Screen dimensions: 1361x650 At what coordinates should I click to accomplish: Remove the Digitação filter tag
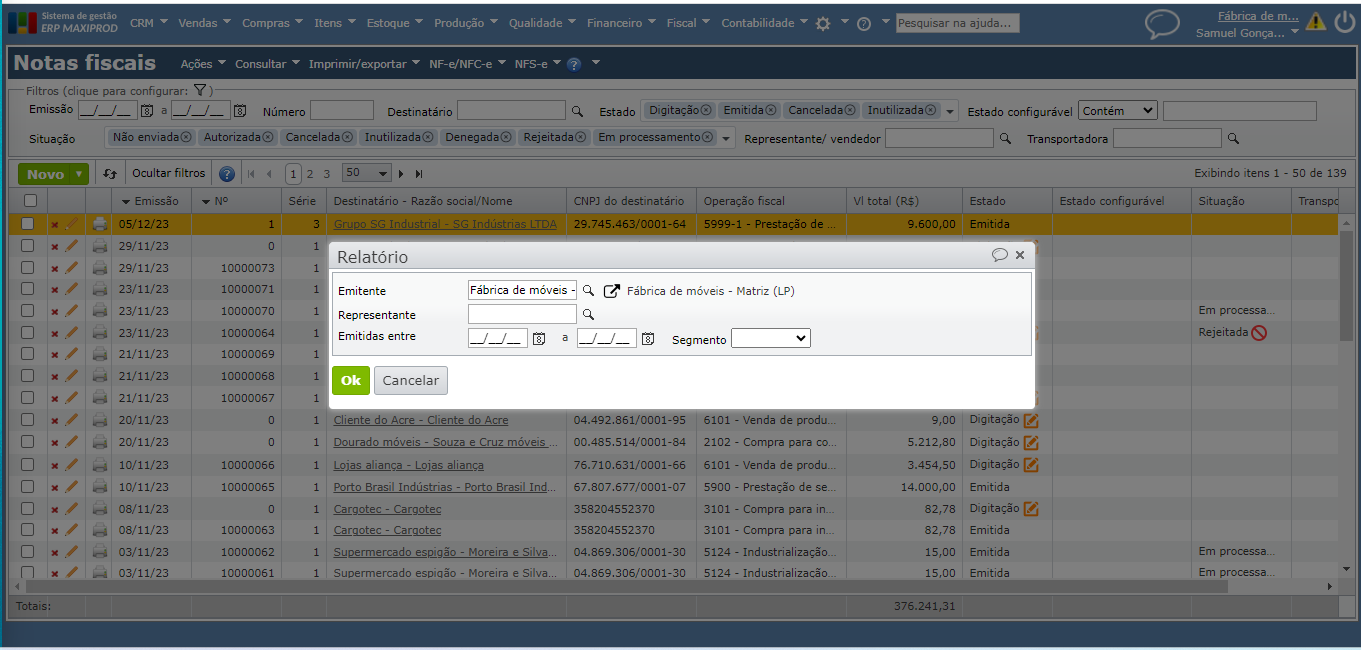(706, 110)
